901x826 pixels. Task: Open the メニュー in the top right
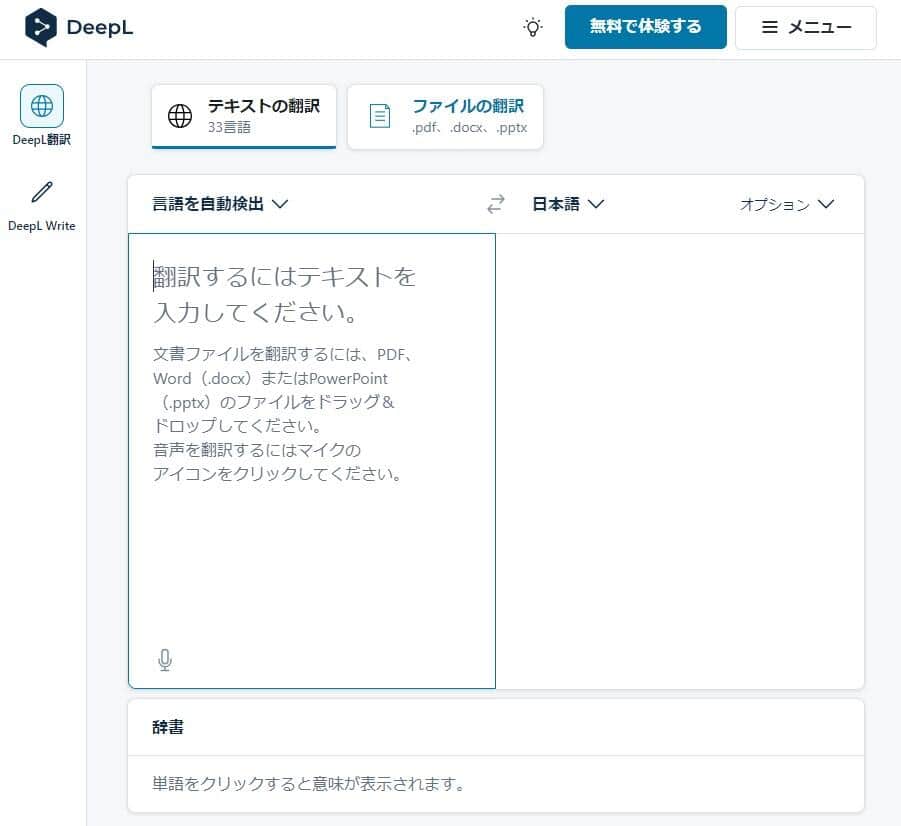[x=805, y=27]
